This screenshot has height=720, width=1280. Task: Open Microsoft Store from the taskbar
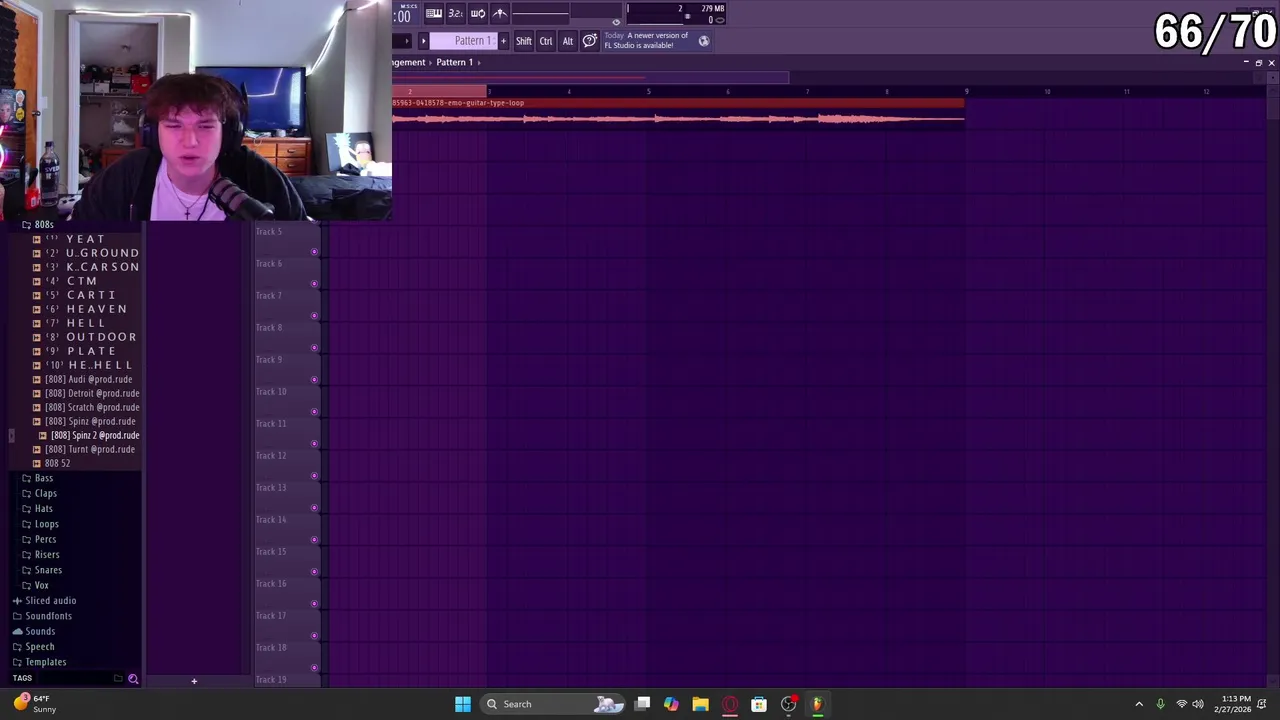759,704
